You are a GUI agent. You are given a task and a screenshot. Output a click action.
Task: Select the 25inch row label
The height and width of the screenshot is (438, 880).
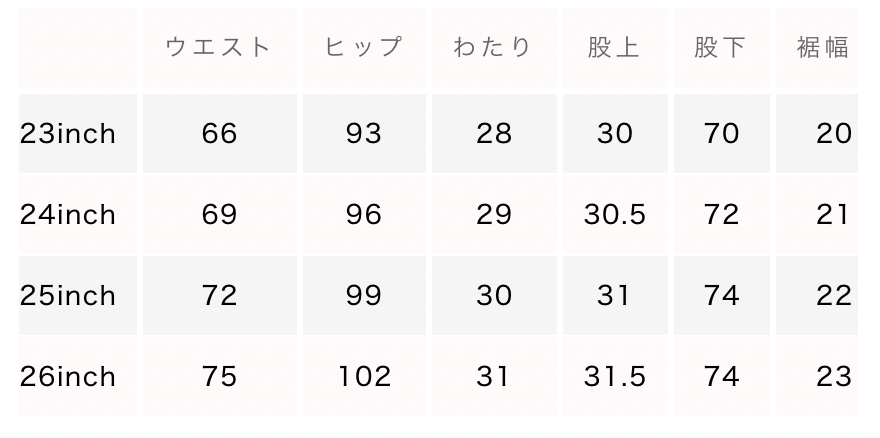click(68, 296)
